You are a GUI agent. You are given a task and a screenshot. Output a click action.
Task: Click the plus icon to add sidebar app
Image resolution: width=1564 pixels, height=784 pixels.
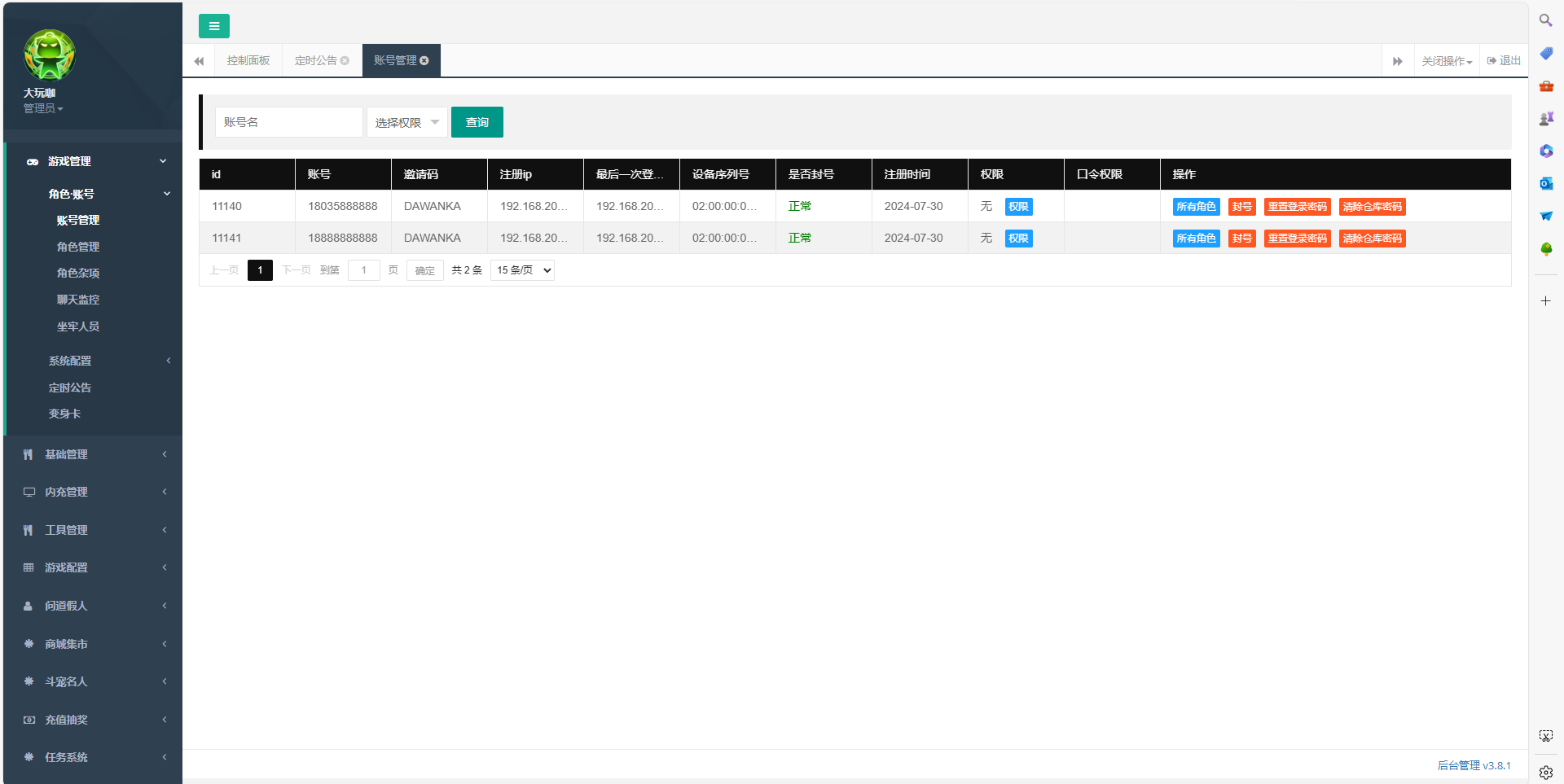pos(1545,300)
